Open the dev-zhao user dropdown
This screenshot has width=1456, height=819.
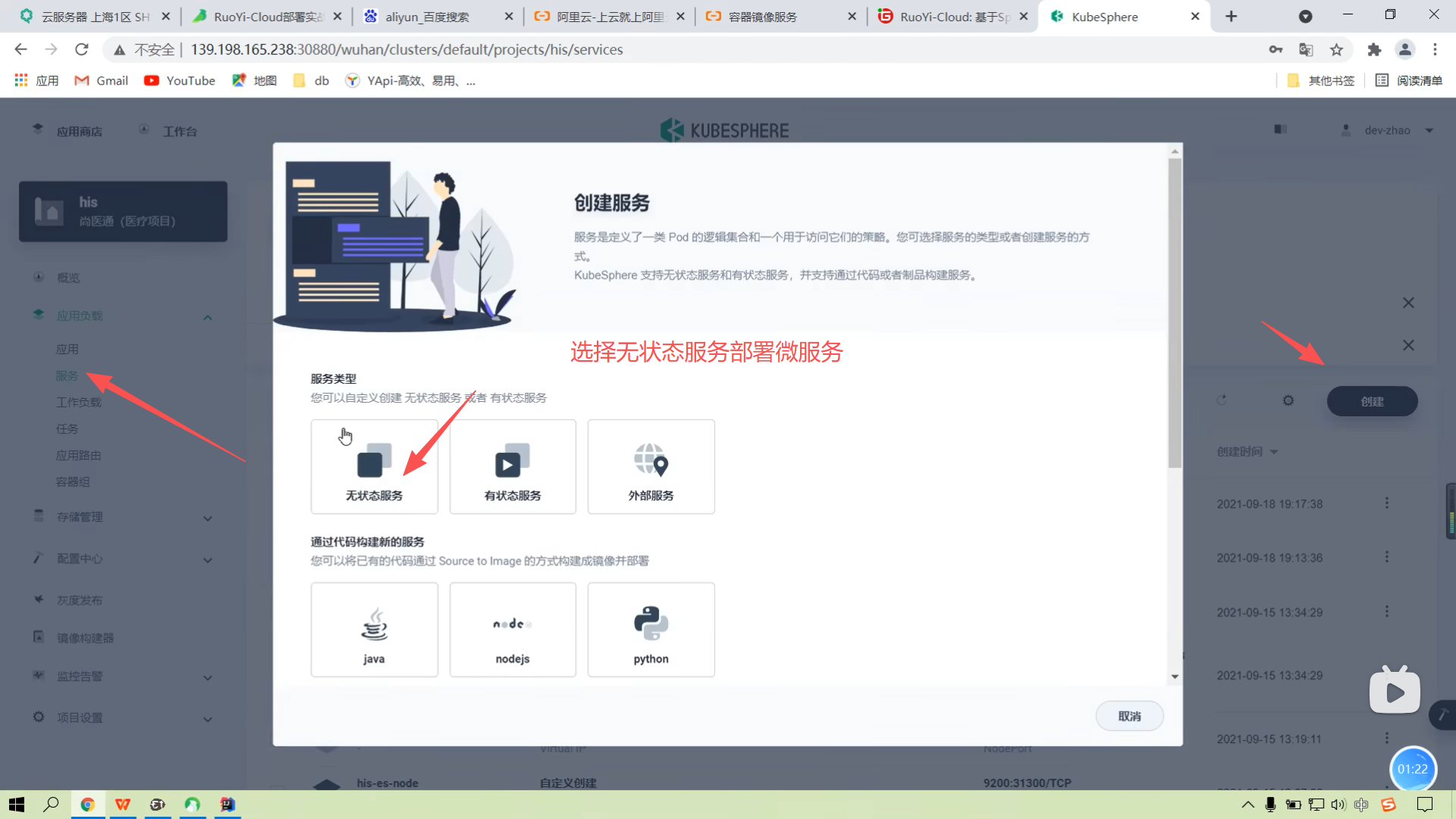click(1387, 130)
